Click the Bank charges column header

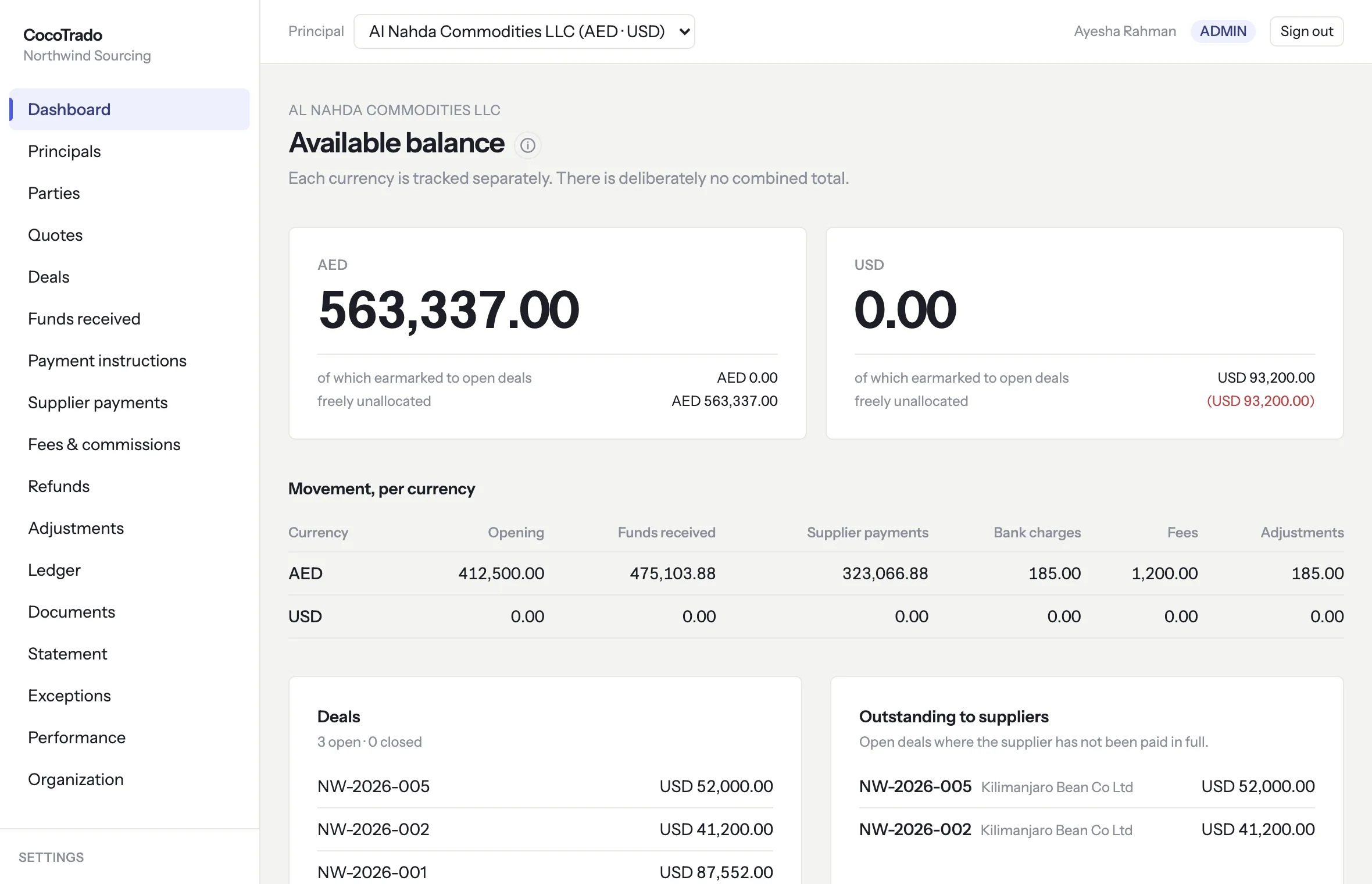click(1037, 532)
